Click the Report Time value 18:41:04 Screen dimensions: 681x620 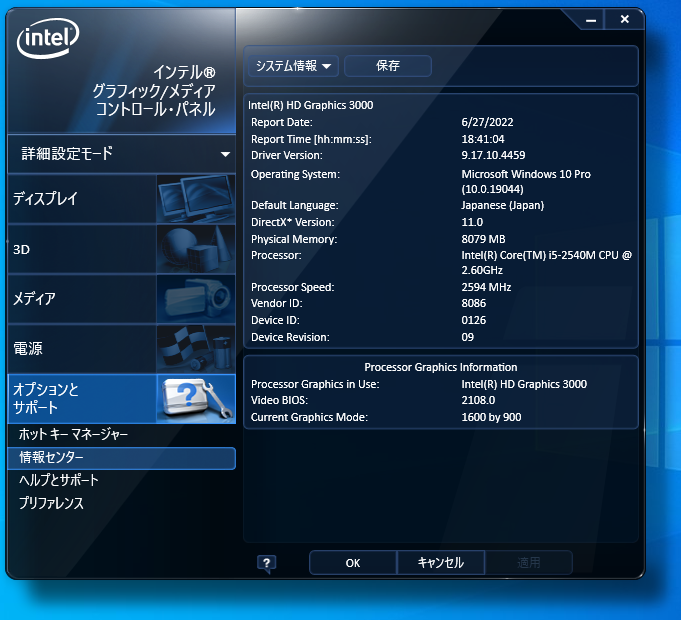(483, 139)
